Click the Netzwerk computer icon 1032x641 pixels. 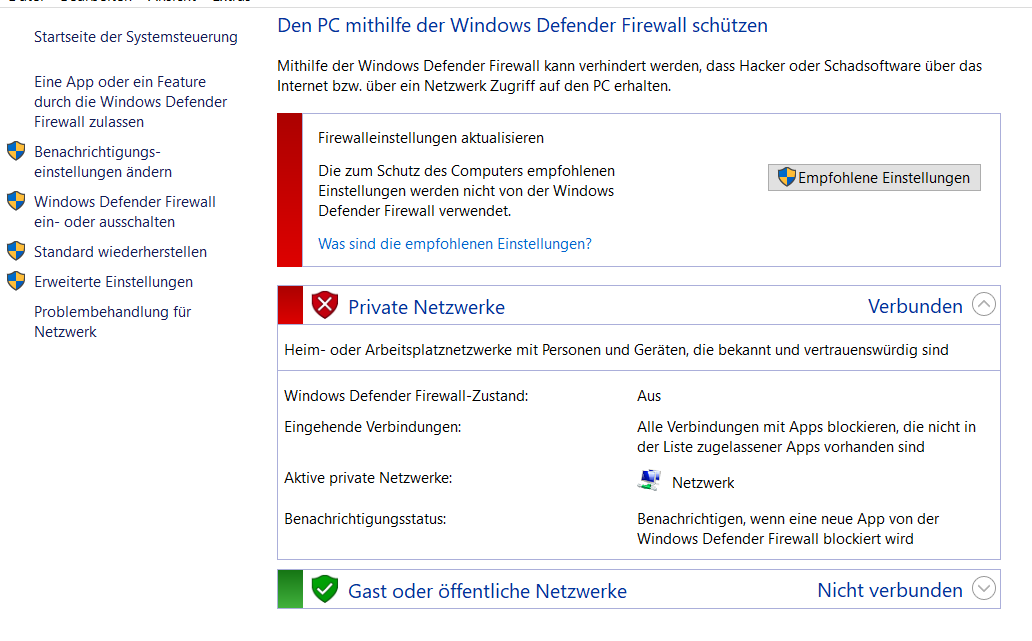(x=649, y=481)
